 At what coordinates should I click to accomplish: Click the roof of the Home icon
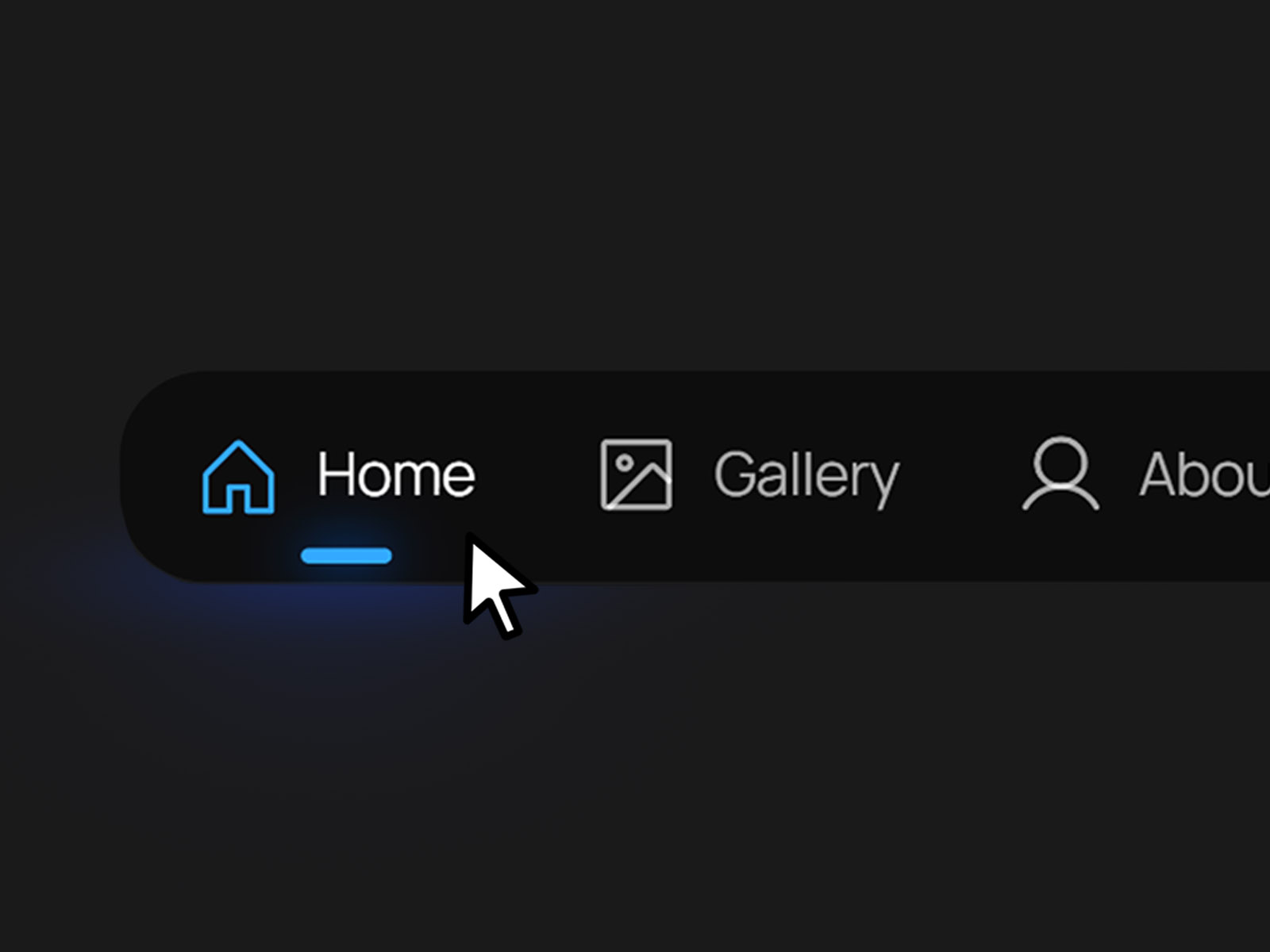click(238, 459)
